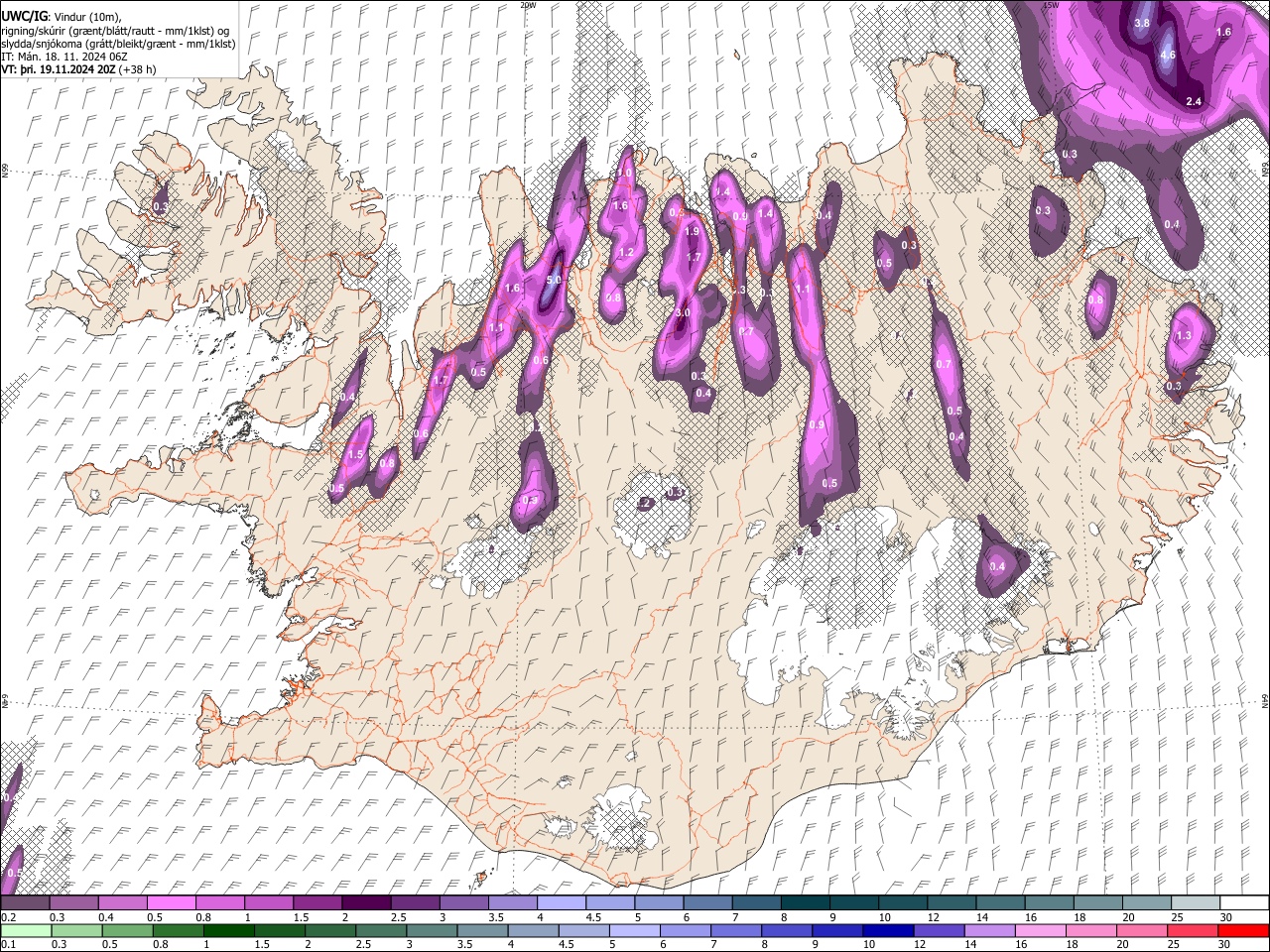Viewport: 1270px width, 952px height.
Task: Select the light lavender swatch between 4 and 4.5, top legend
Action: click(562, 902)
